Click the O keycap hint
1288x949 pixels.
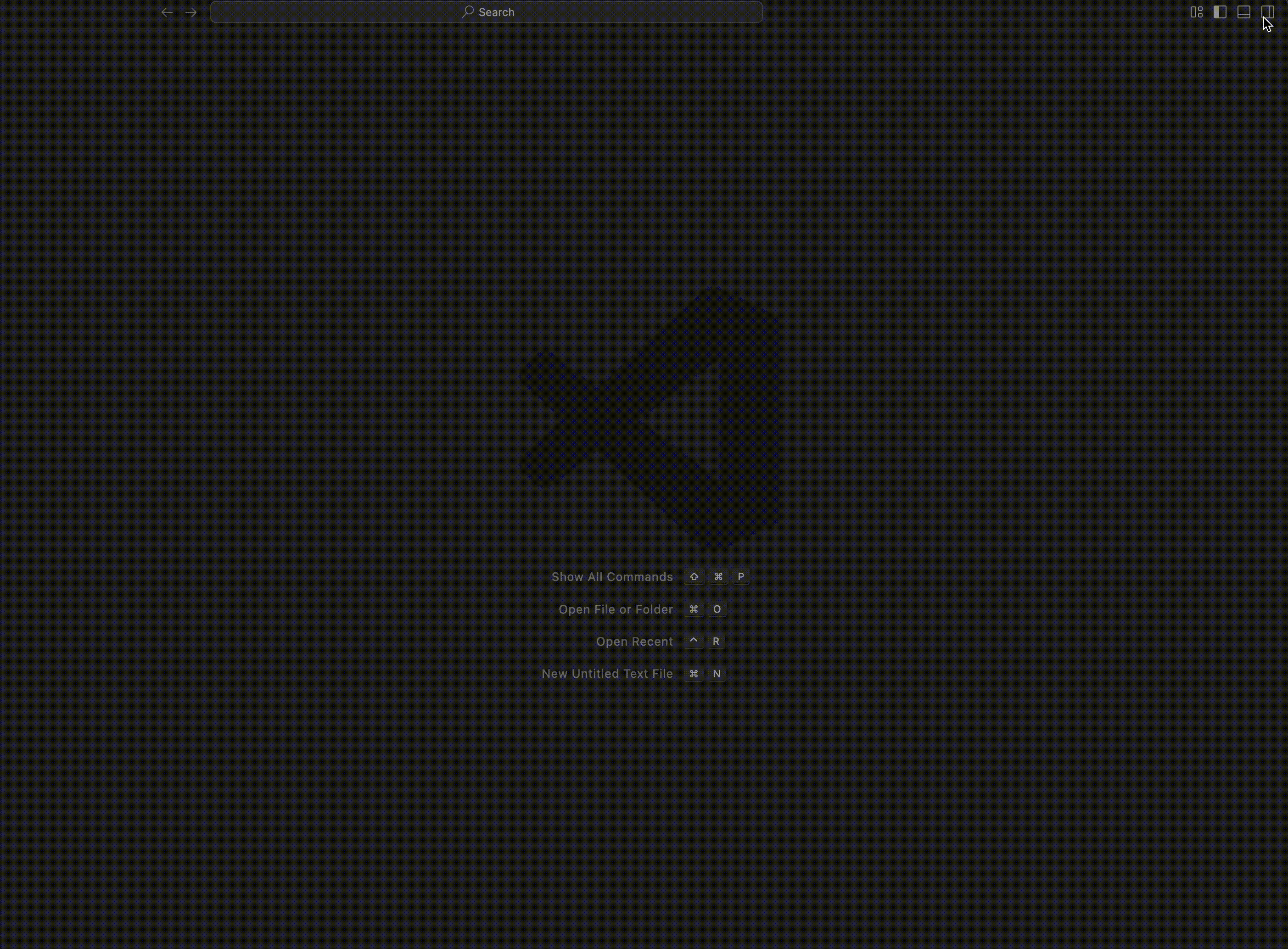717,609
